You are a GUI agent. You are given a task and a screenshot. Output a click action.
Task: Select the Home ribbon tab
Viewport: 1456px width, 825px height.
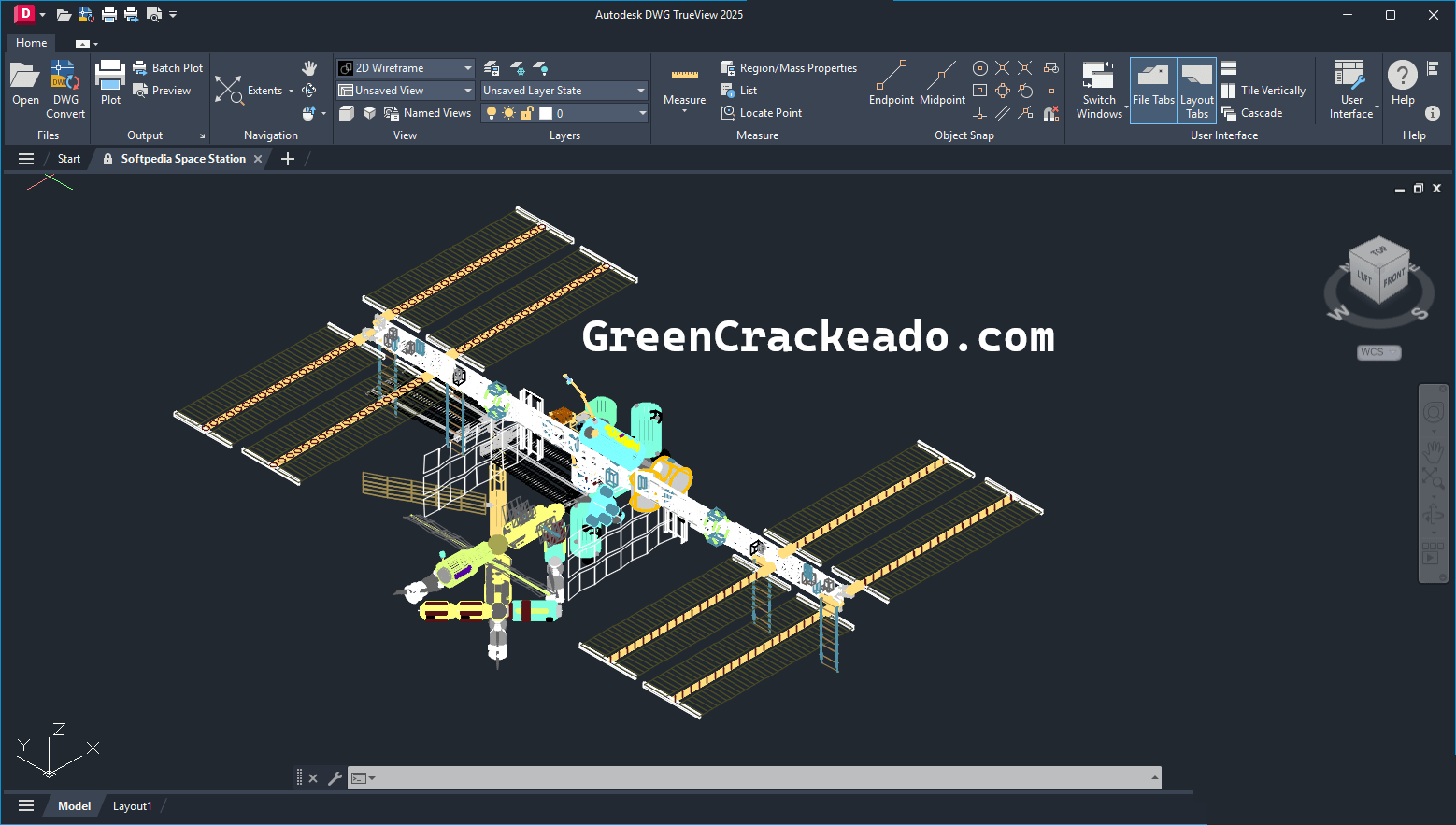(x=31, y=43)
